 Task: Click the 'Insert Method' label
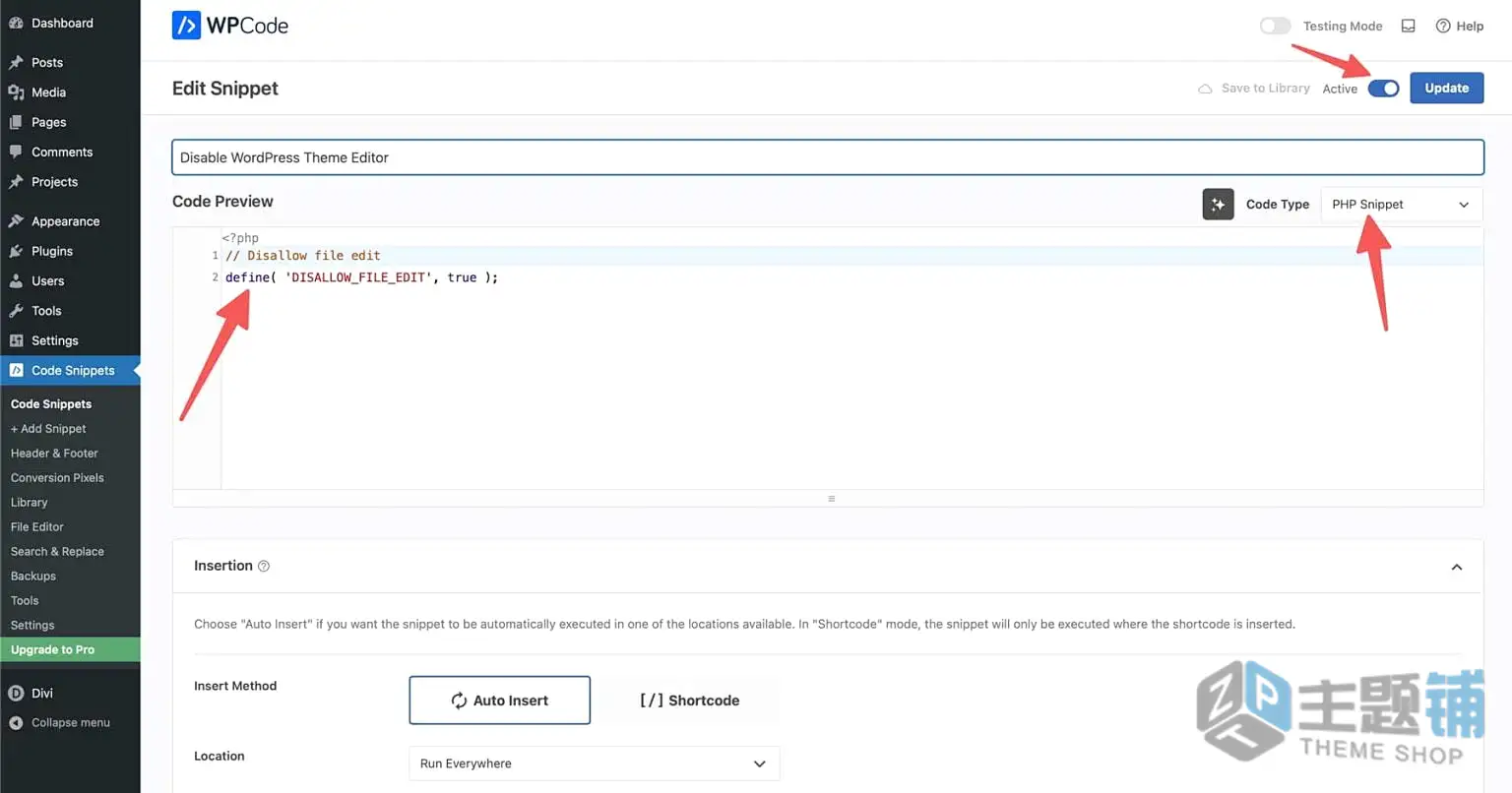(x=235, y=686)
